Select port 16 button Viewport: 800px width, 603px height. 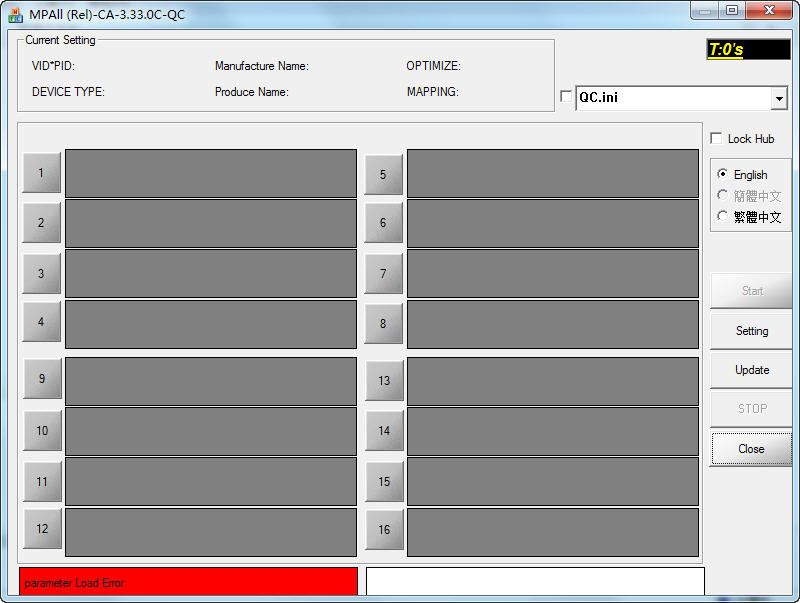tap(384, 530)
